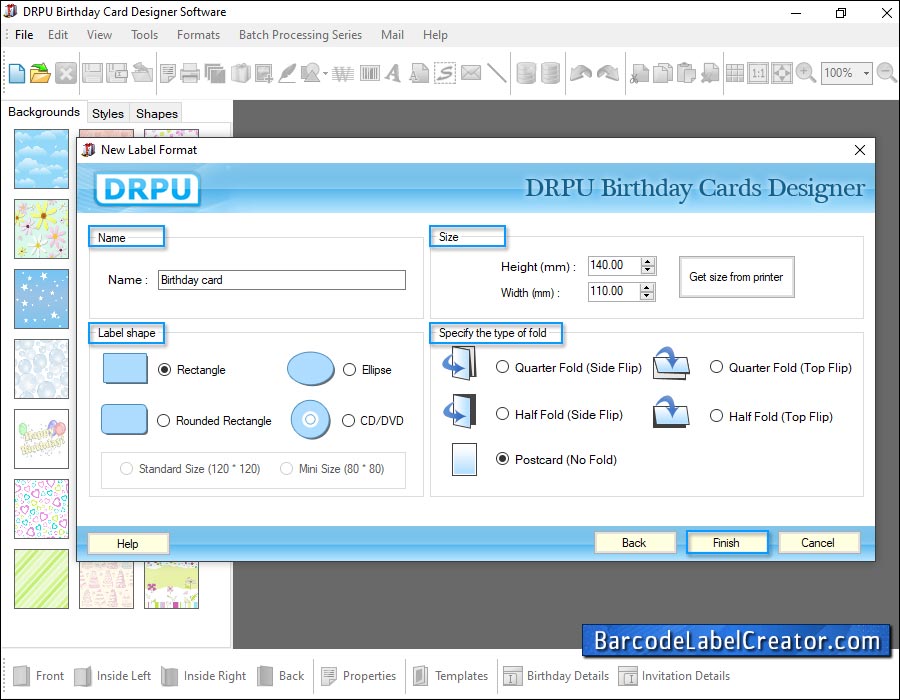
Task: Click the Back button in dialog
Action: [634, 543]
